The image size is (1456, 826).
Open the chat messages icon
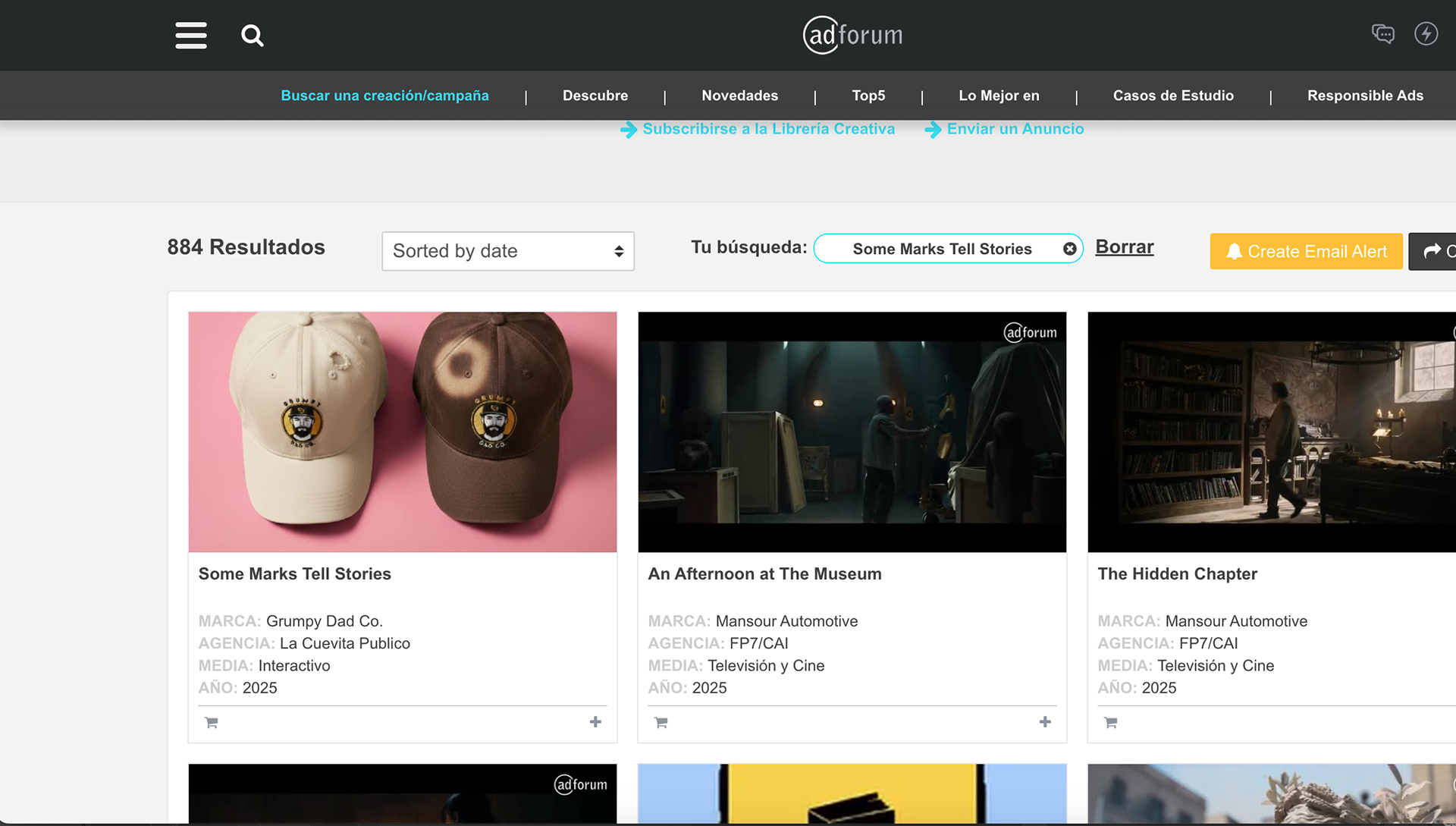click(1382, 34)
